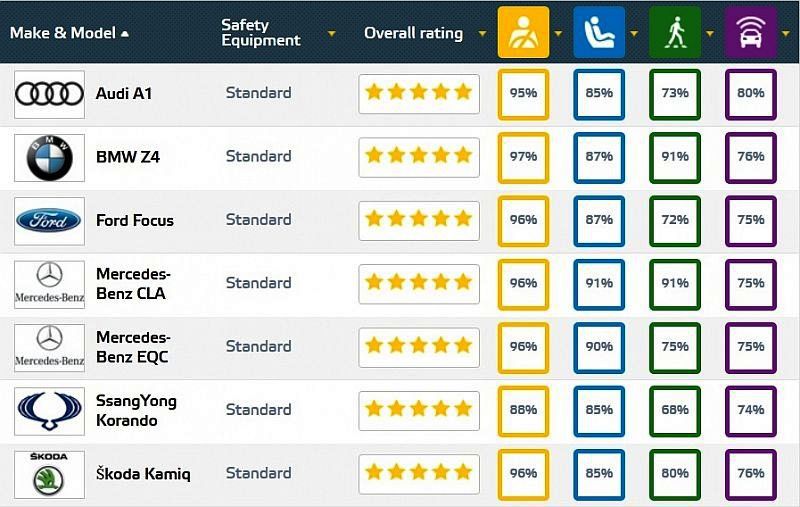
Task: Click the BMW roundel logo
Action: pyautogui.click(x=49, y=158)
